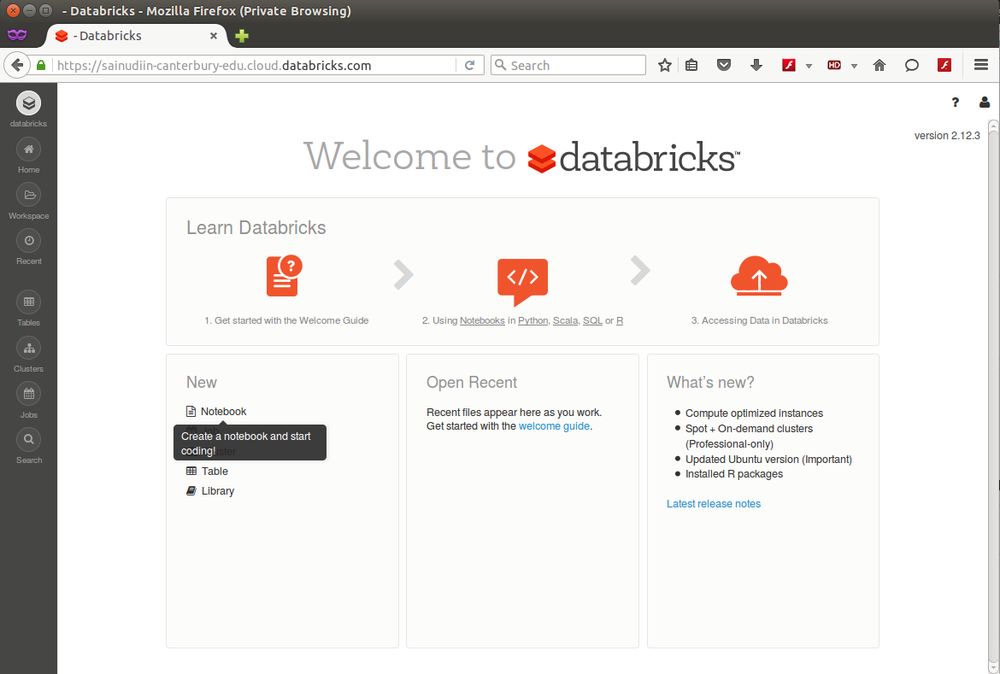Open a new tab with plus button

click(x=242, y=36)
